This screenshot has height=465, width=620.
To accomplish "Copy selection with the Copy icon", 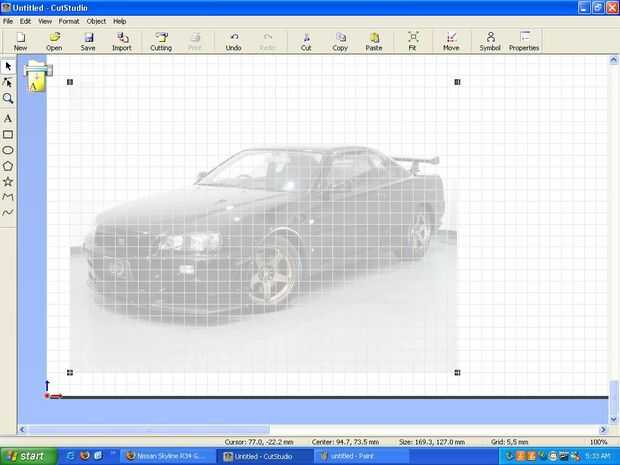I will click(340, 41).
